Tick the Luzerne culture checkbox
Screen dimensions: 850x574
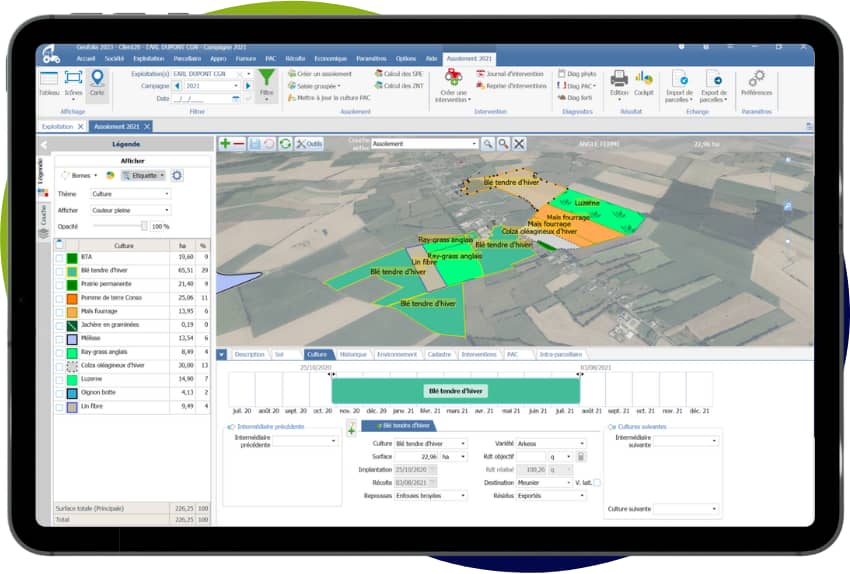pos(60,379)
